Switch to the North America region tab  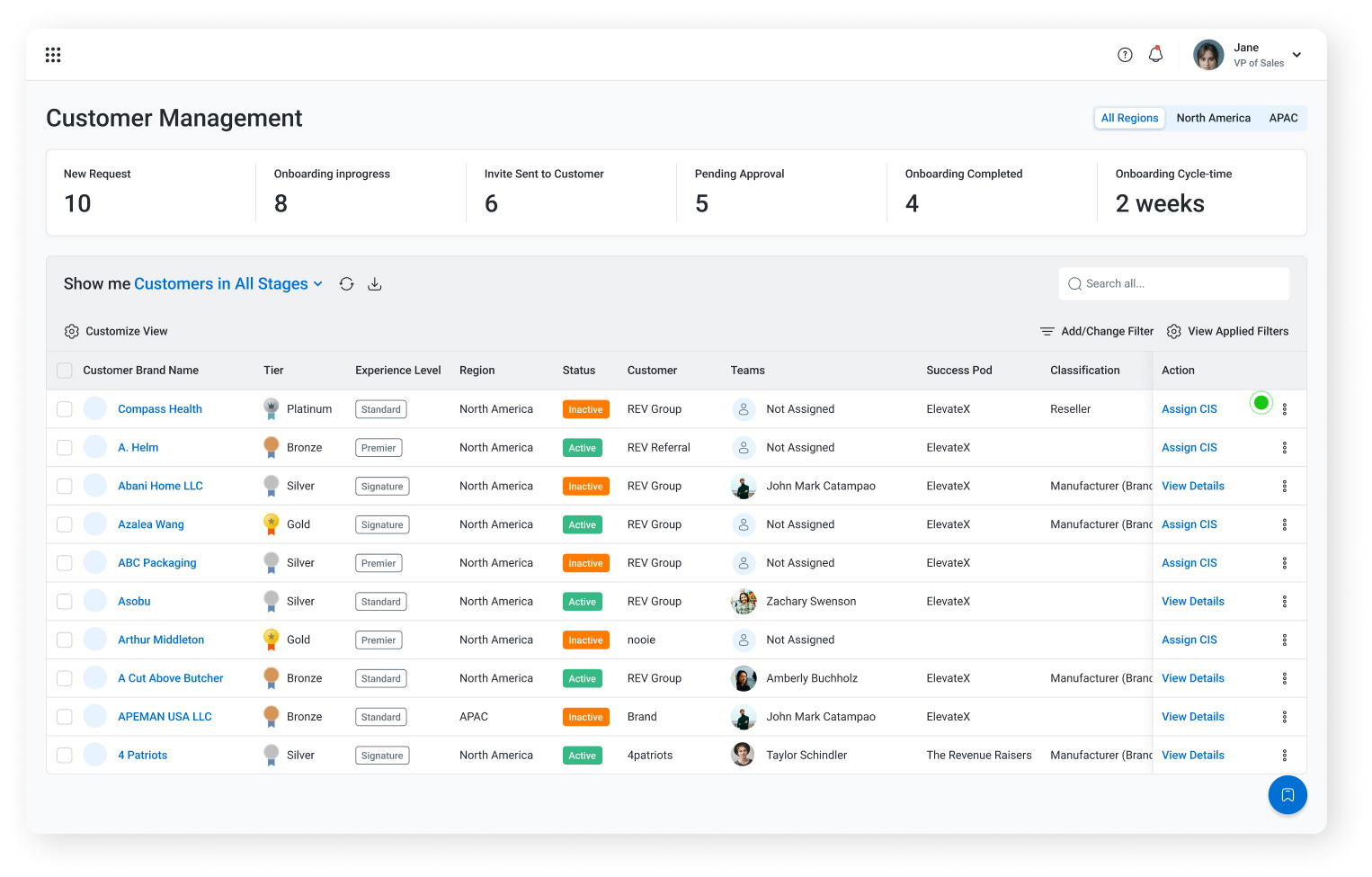pyautogui.click(x=1213, y=118)
